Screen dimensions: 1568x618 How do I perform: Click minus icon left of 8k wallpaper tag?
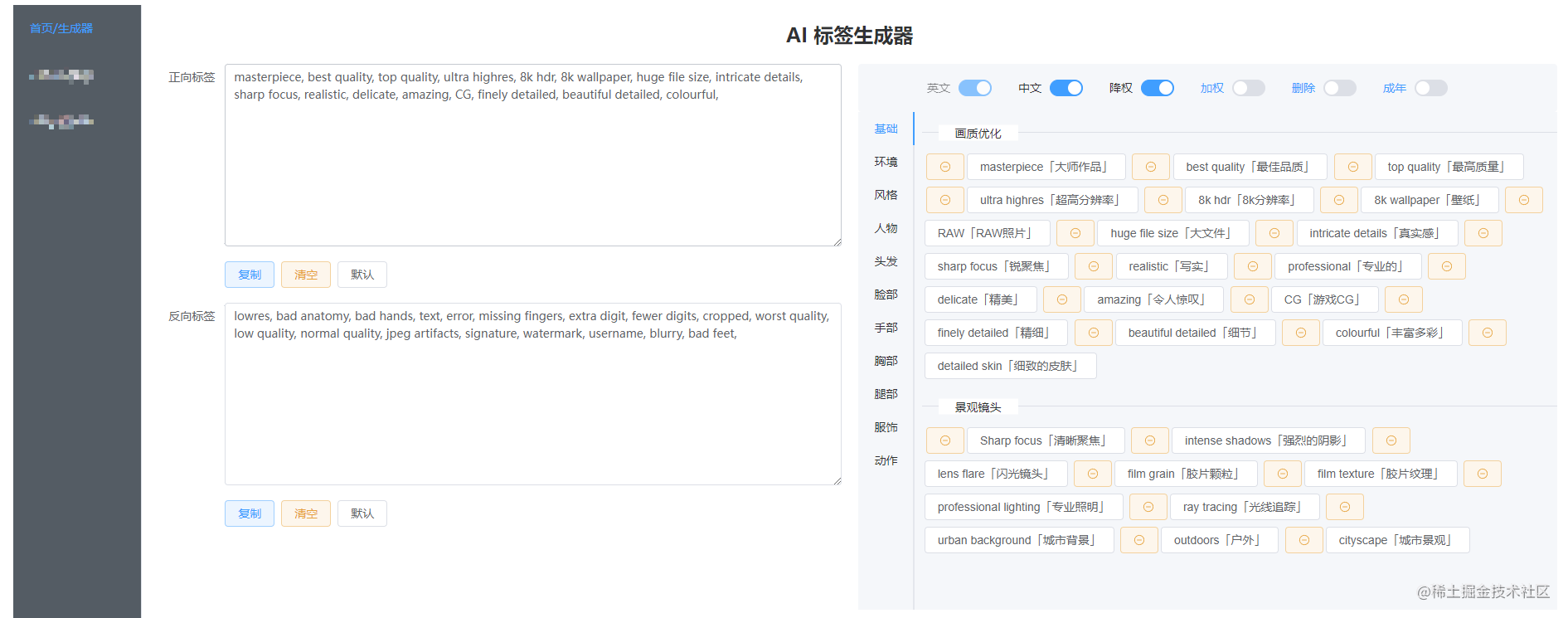pyautogui.click(x=1339, y=200)
